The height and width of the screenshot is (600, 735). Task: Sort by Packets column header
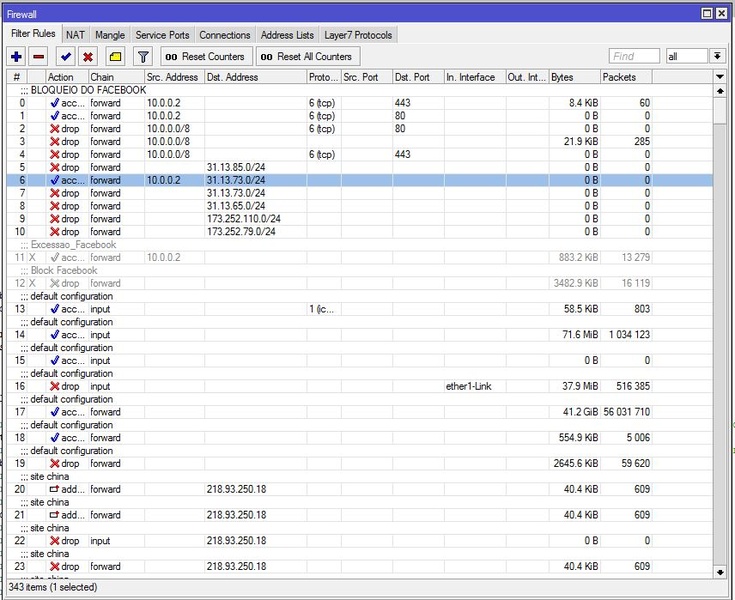626,77
